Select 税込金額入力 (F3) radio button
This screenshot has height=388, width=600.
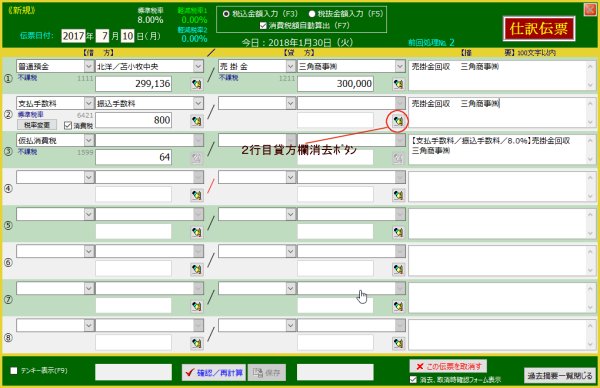(226, 14)
